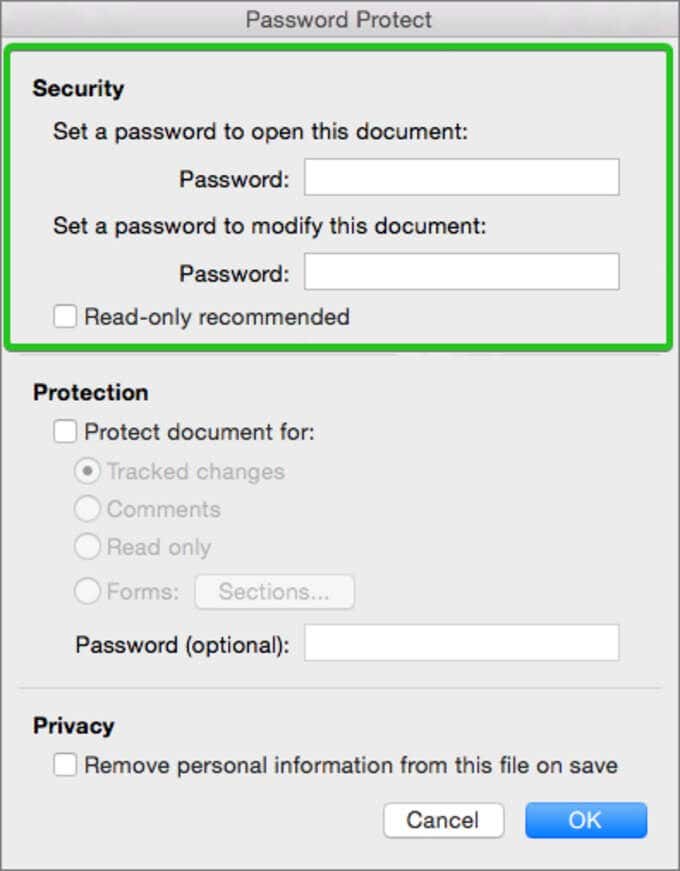Select the Tracked changes radio button
Screen dimensions: 680x871
88,471
